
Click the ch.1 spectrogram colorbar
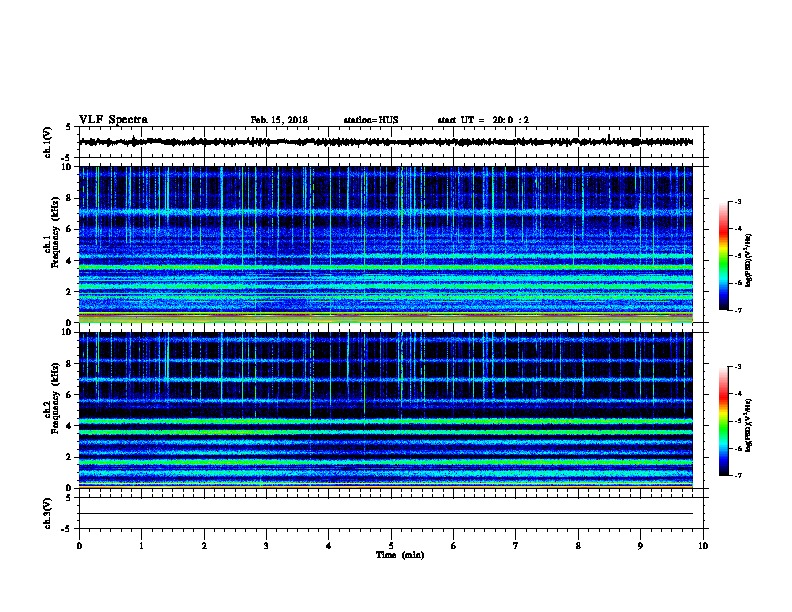pos(724,256)
